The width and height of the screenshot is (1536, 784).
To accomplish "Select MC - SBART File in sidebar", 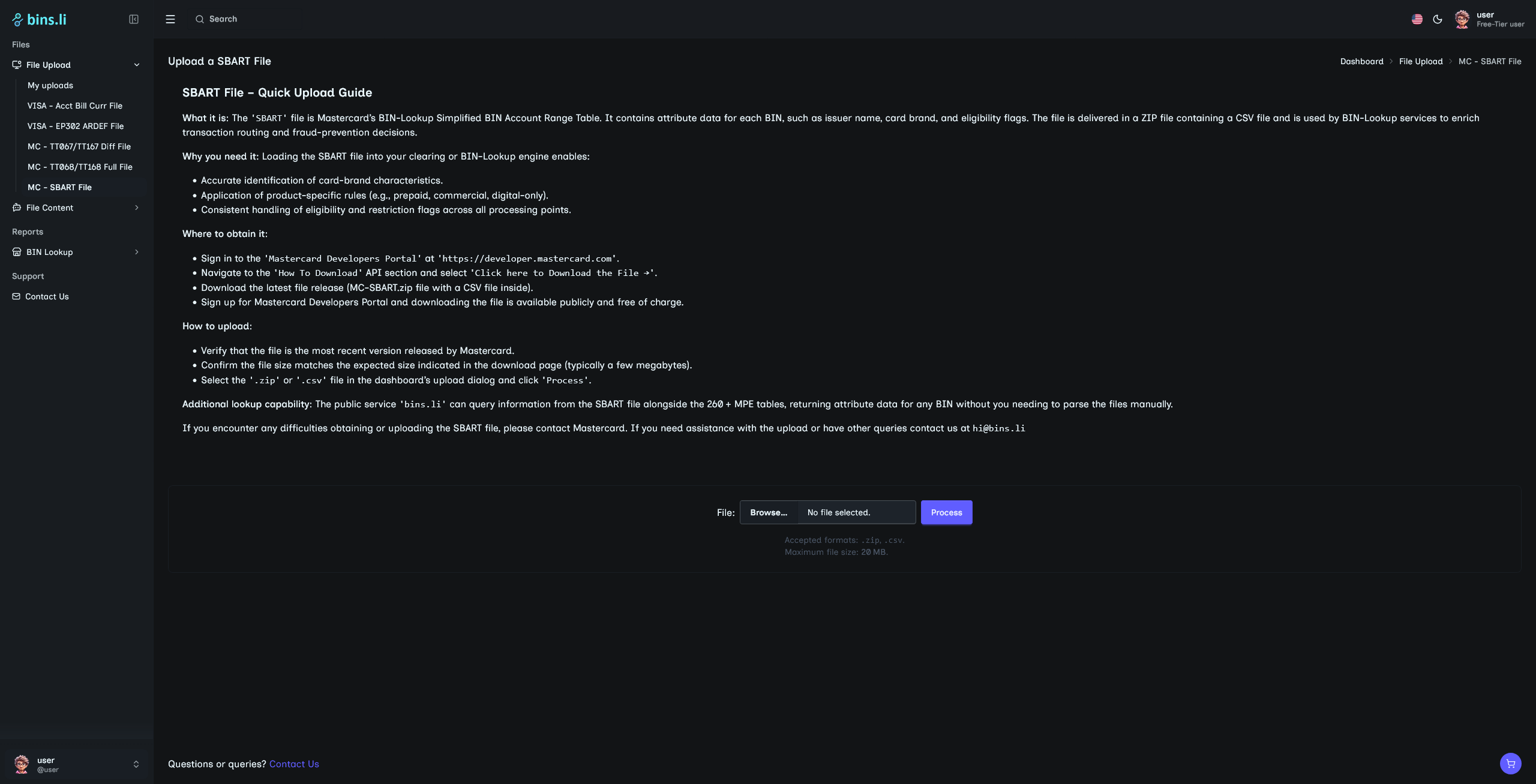I will point(60,187).
